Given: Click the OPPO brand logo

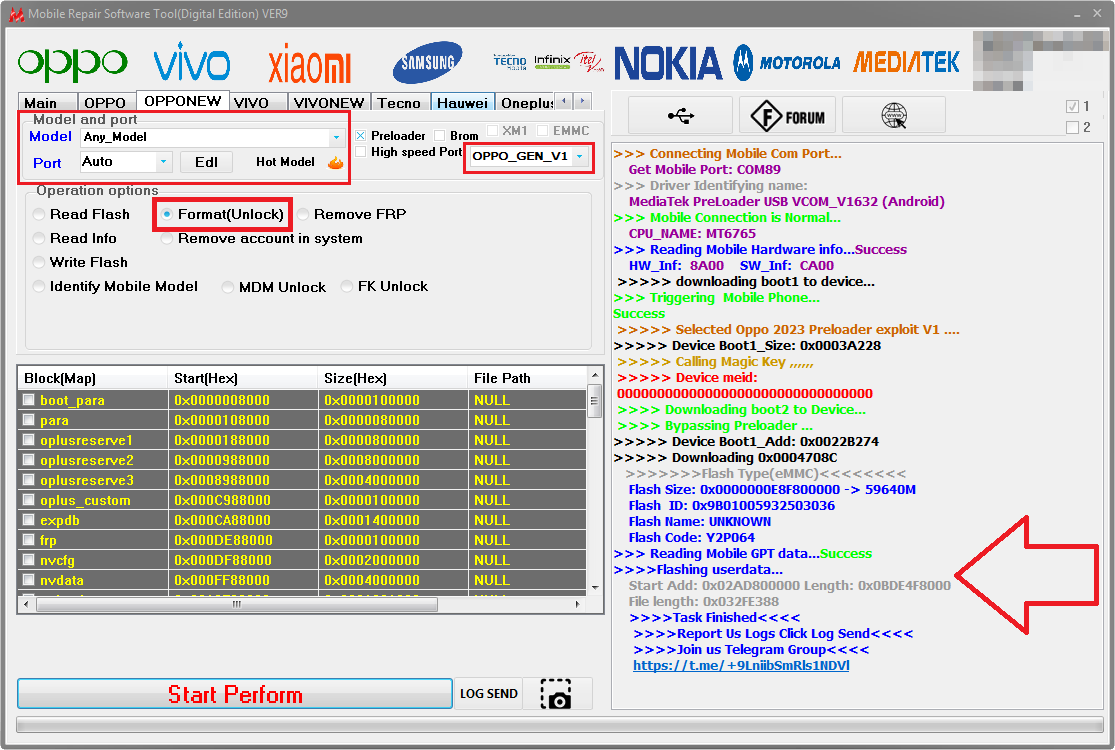Looking at the screenshot, I should [x=73, y=63].
